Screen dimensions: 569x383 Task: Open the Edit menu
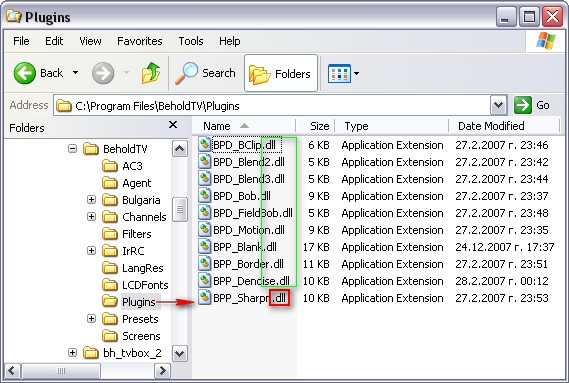coord(54,41)
